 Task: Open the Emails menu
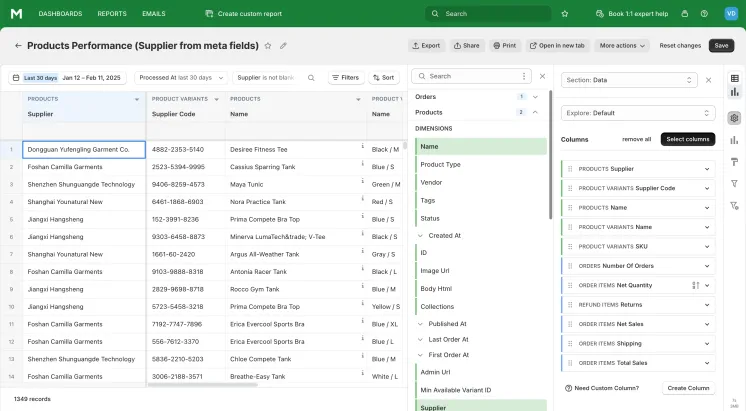154,14
